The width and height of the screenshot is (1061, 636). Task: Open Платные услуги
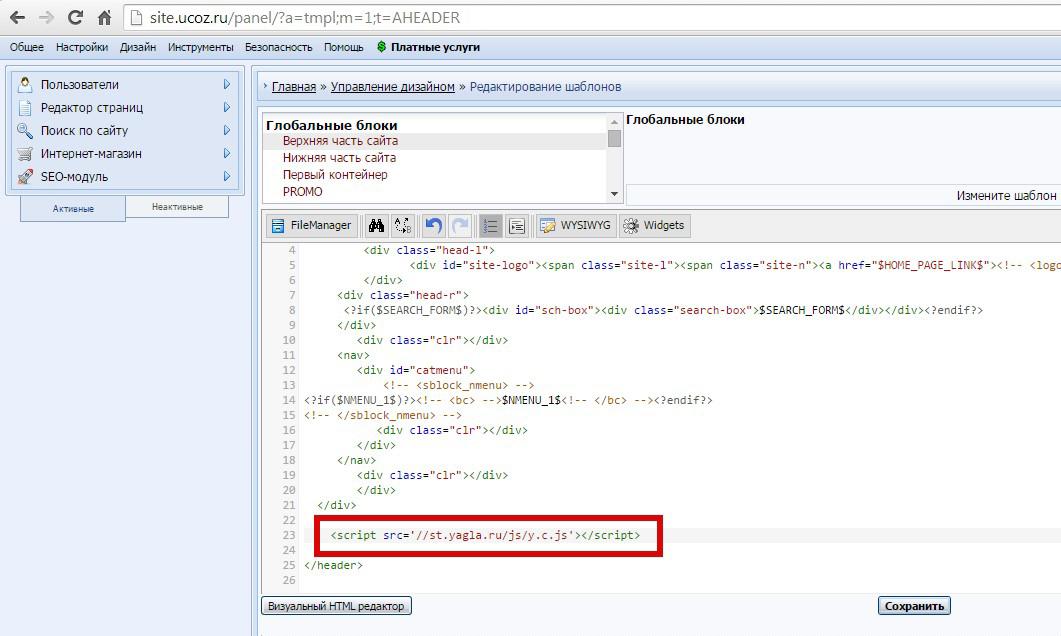[x=435, y=47]
